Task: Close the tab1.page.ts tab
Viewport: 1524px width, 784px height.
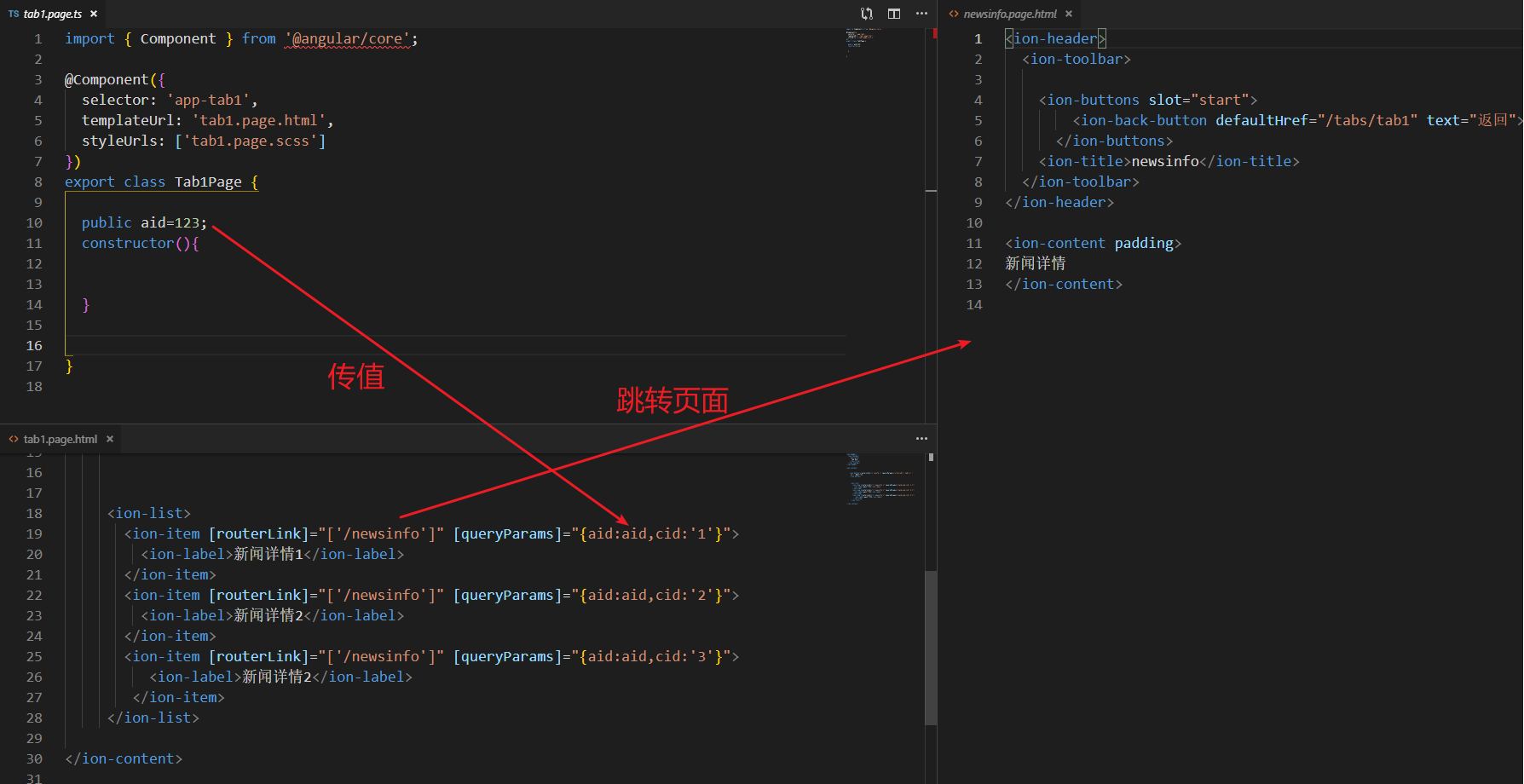Action: (94, 14)
